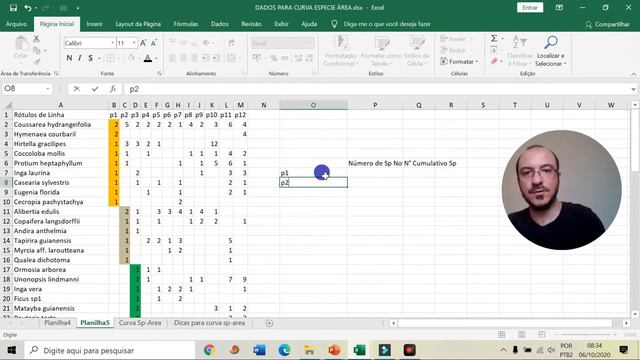This screenshot has width=640, height=360.
Task: Open Word from the taskbar
Action: point(259,350)
